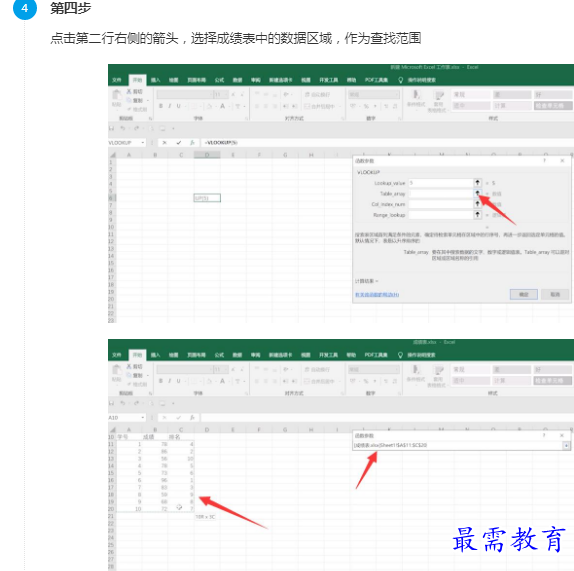Viewport: 574px width, 571px height.
Task: Click the OK (确定) button in the dialog
Action: (524, 294)
